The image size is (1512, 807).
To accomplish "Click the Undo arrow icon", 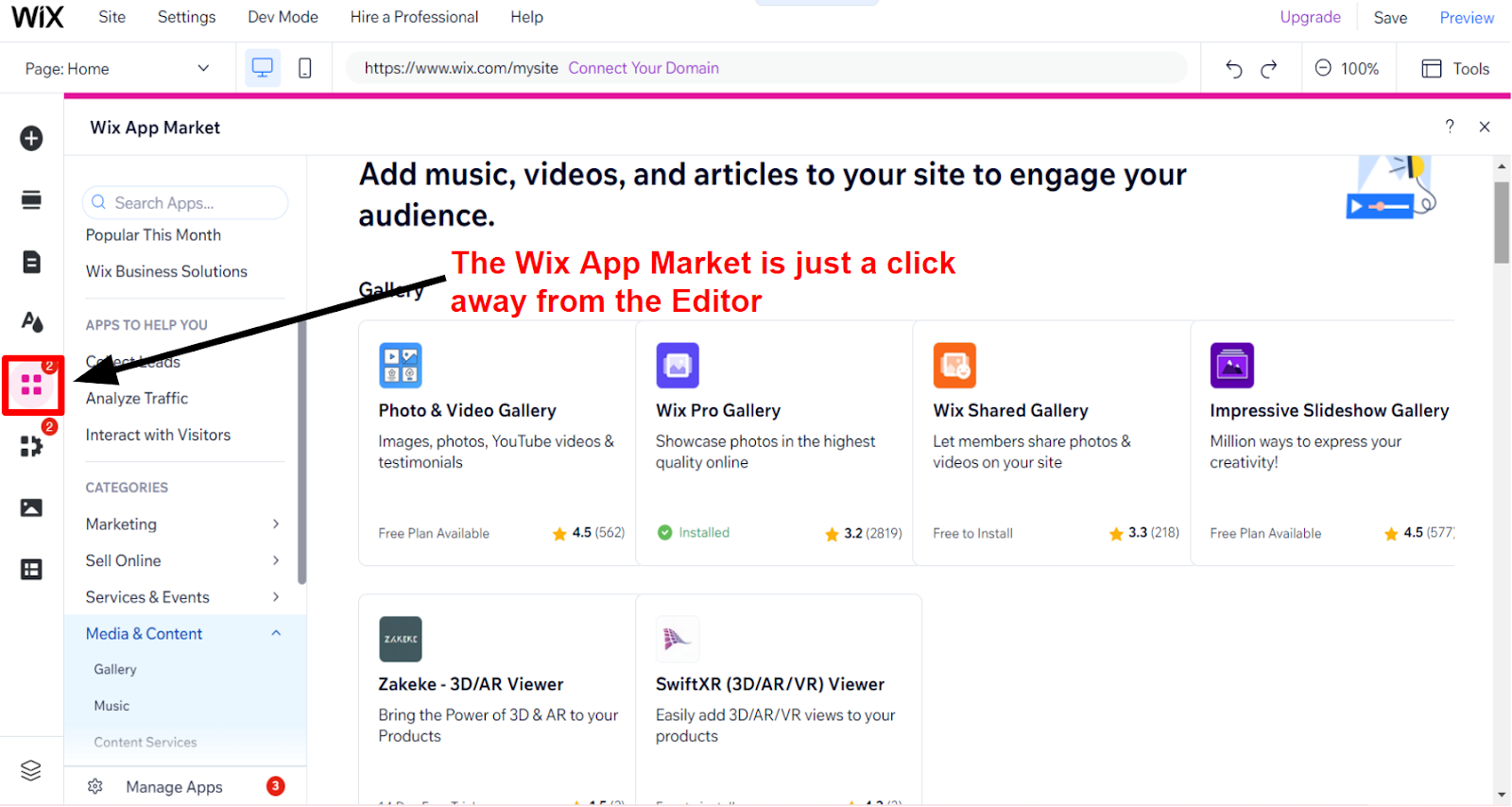I will coord(1233,68).
